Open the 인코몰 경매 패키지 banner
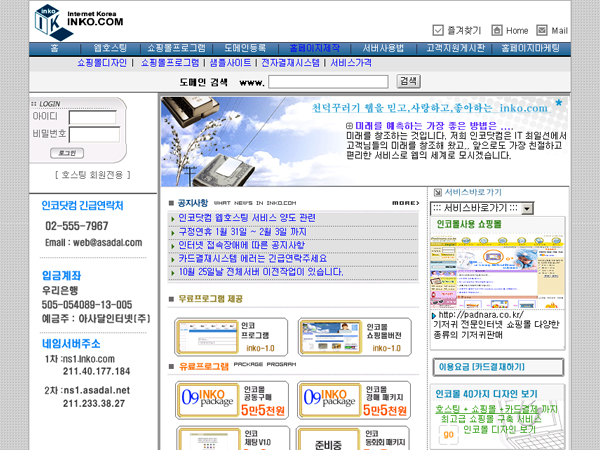This screenshot has height=450, width=600. pos(354,400)
